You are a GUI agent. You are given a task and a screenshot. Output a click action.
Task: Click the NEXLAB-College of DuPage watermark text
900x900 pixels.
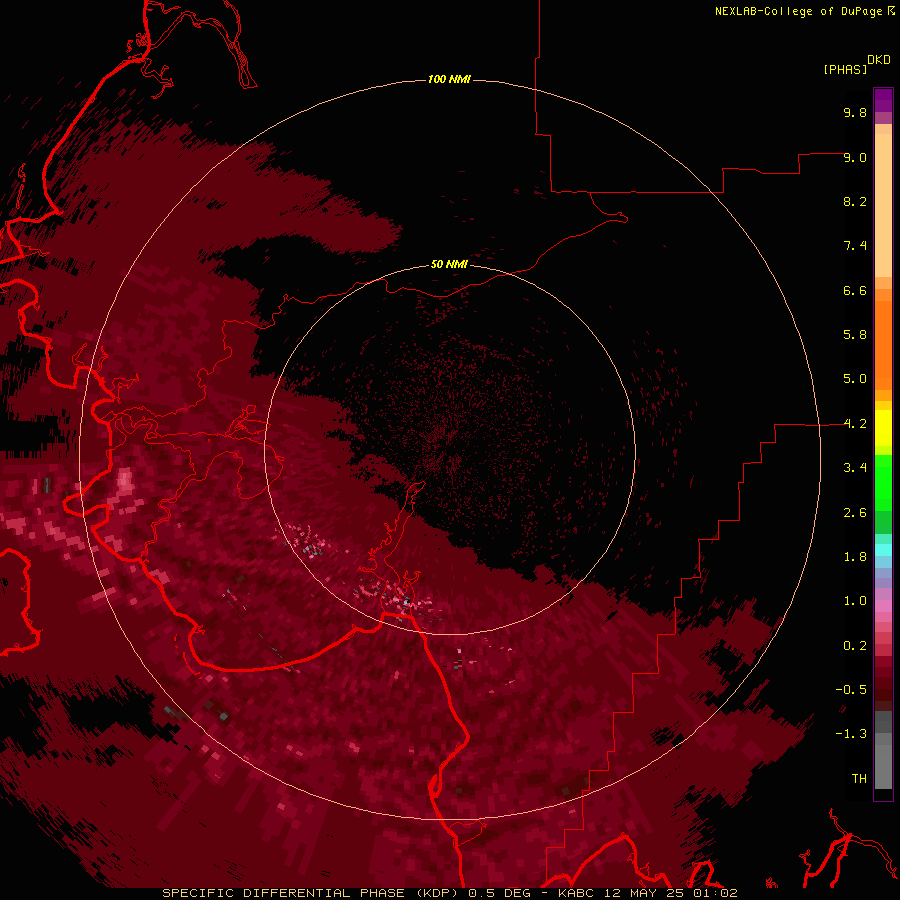click(799, 11)
